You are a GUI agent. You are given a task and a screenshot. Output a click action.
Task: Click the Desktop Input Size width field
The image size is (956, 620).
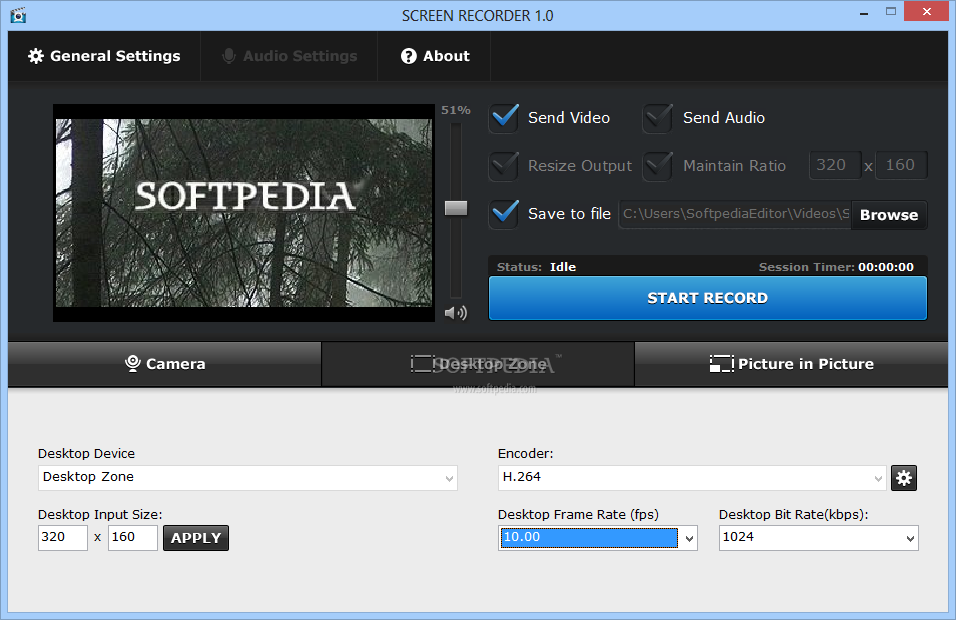pyautogui.click(x=63, y=538)
